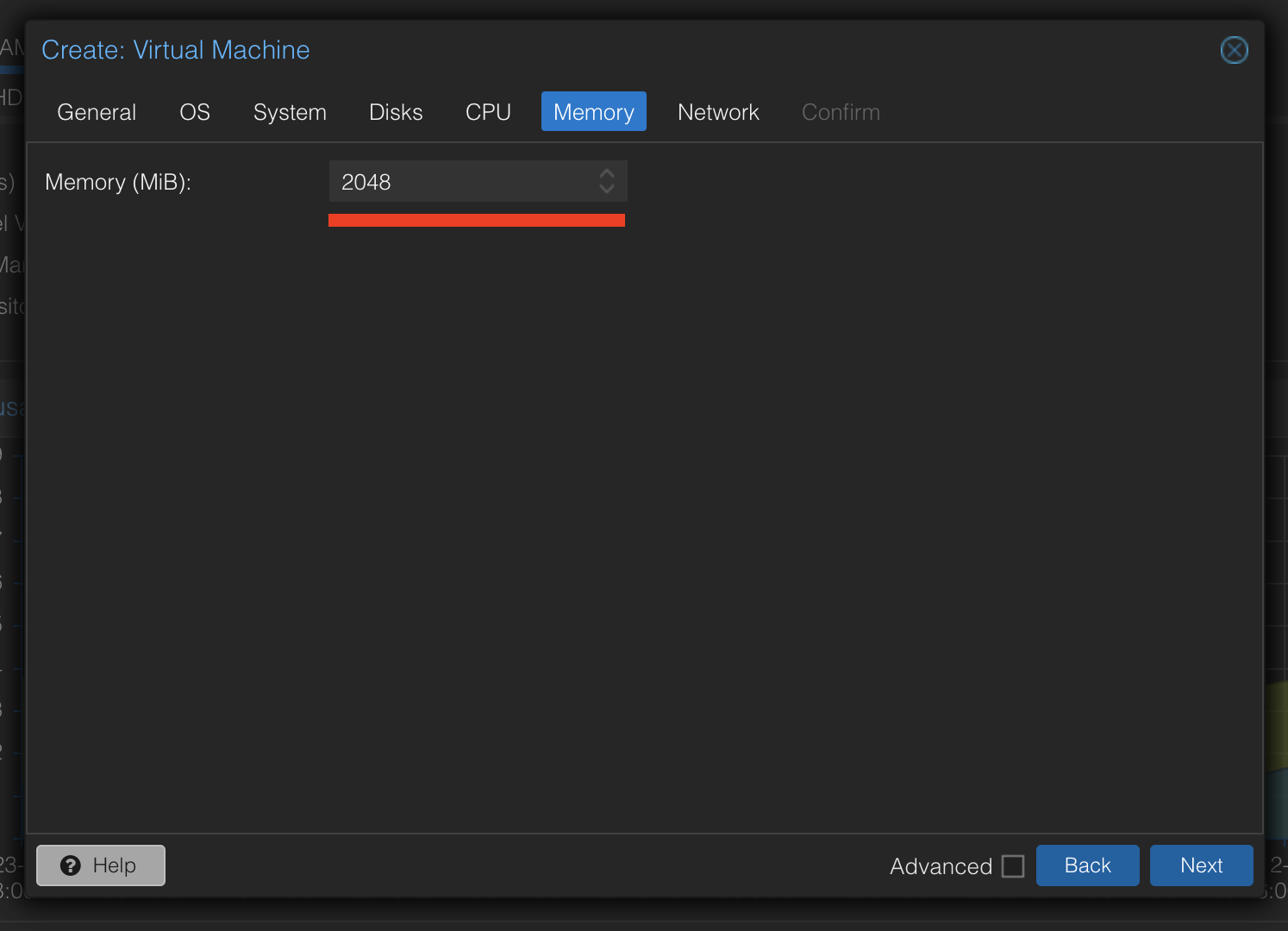Click the Memory (MiB) label

point(118,182)
